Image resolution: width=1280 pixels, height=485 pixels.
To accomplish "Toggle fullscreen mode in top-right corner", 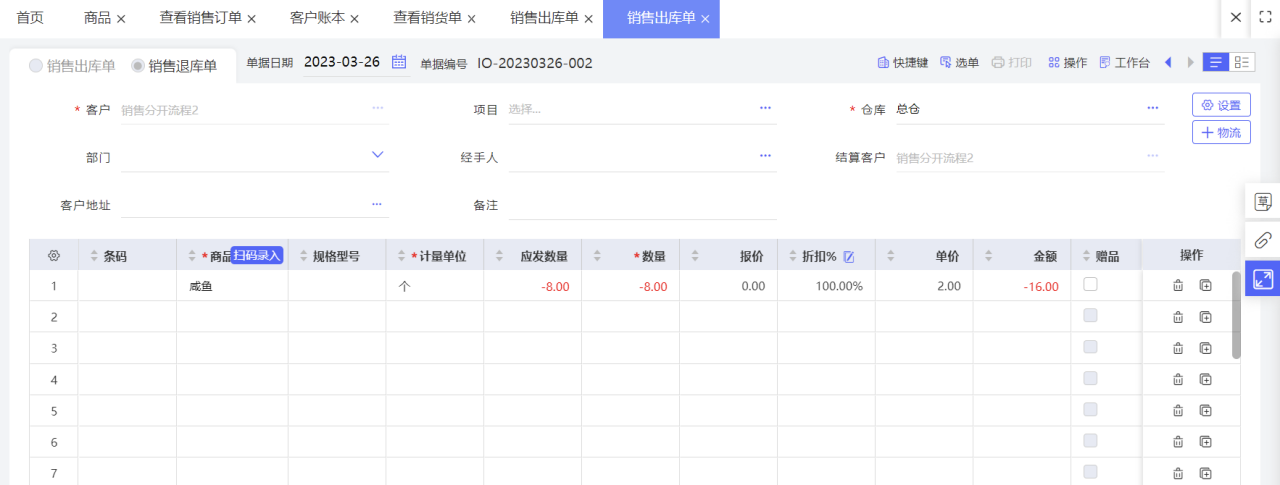I will (x=1264, y=17).
